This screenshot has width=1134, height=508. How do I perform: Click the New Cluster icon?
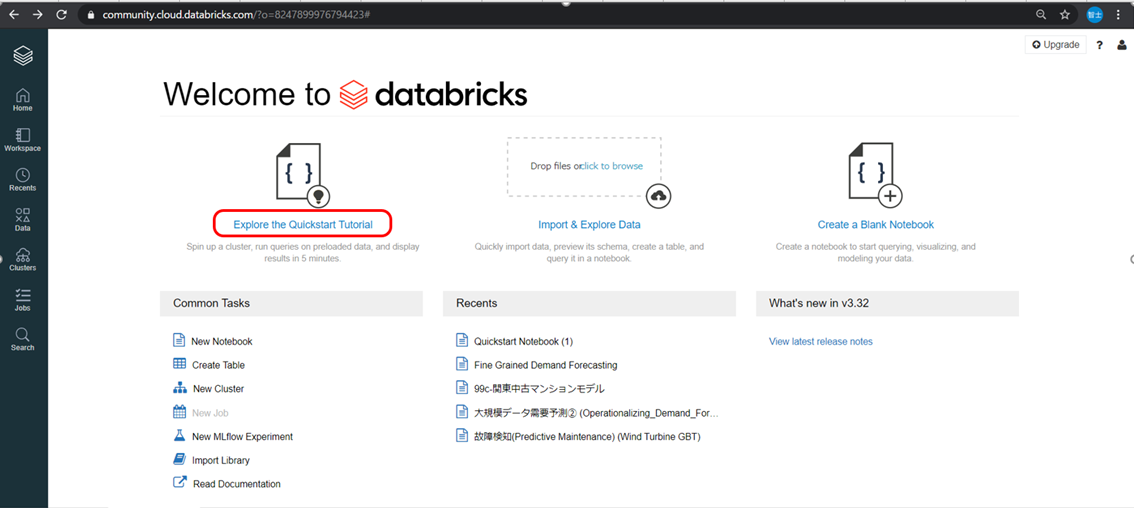[x=180, y=388]
